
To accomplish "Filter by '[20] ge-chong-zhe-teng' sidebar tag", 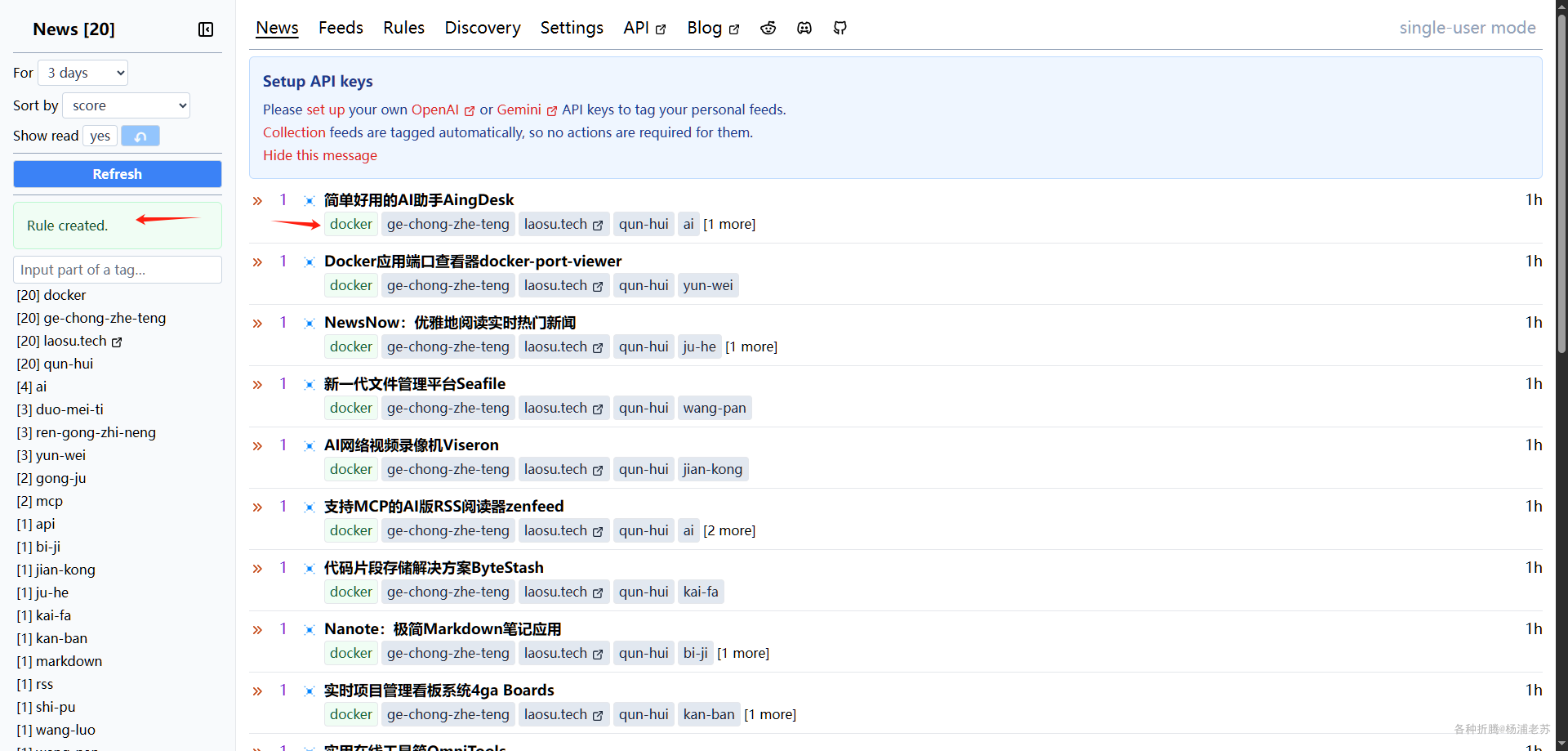I will point(91,318).
